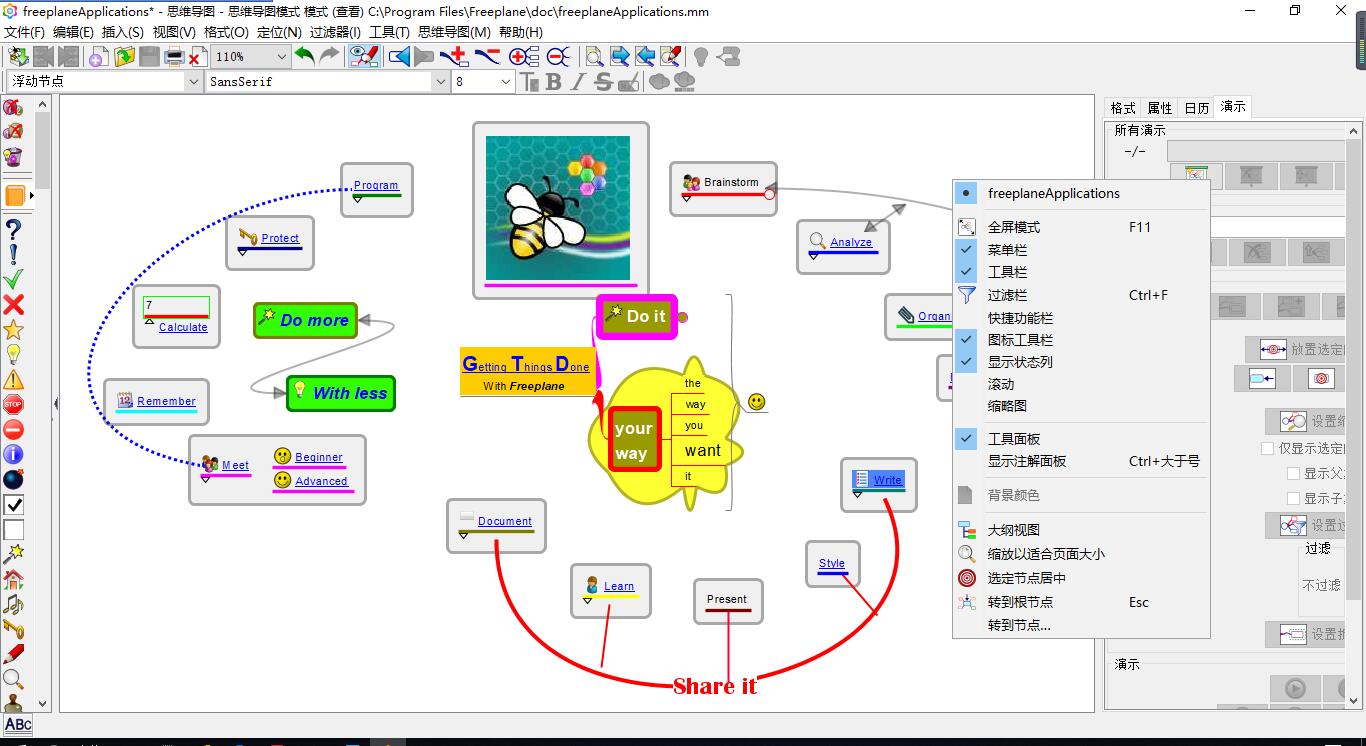Open the 110% zoom dropdown
This screenshot has width=1366, height=746.
click(282, 57)
